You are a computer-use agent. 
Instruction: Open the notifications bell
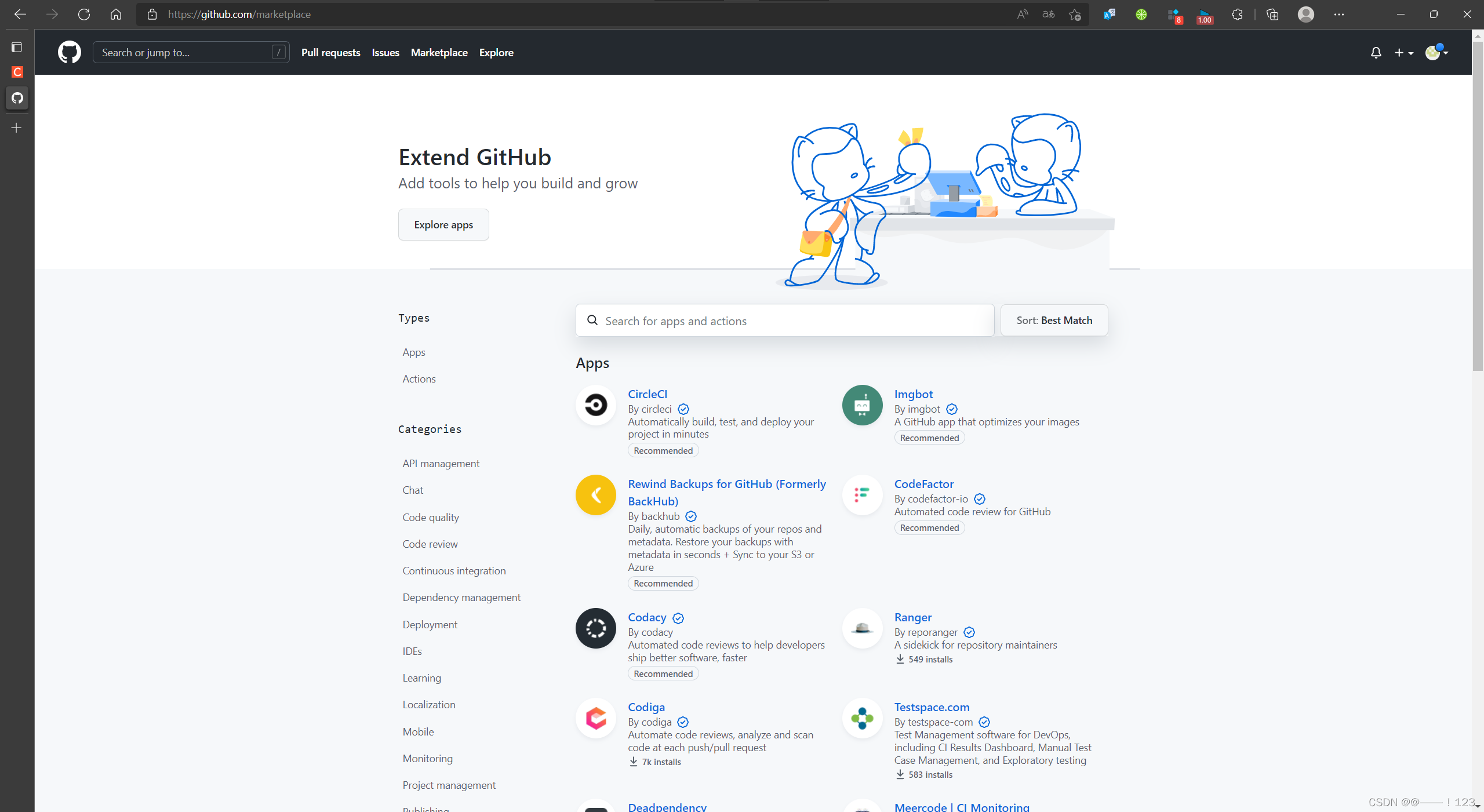(x=1376, y=53)
